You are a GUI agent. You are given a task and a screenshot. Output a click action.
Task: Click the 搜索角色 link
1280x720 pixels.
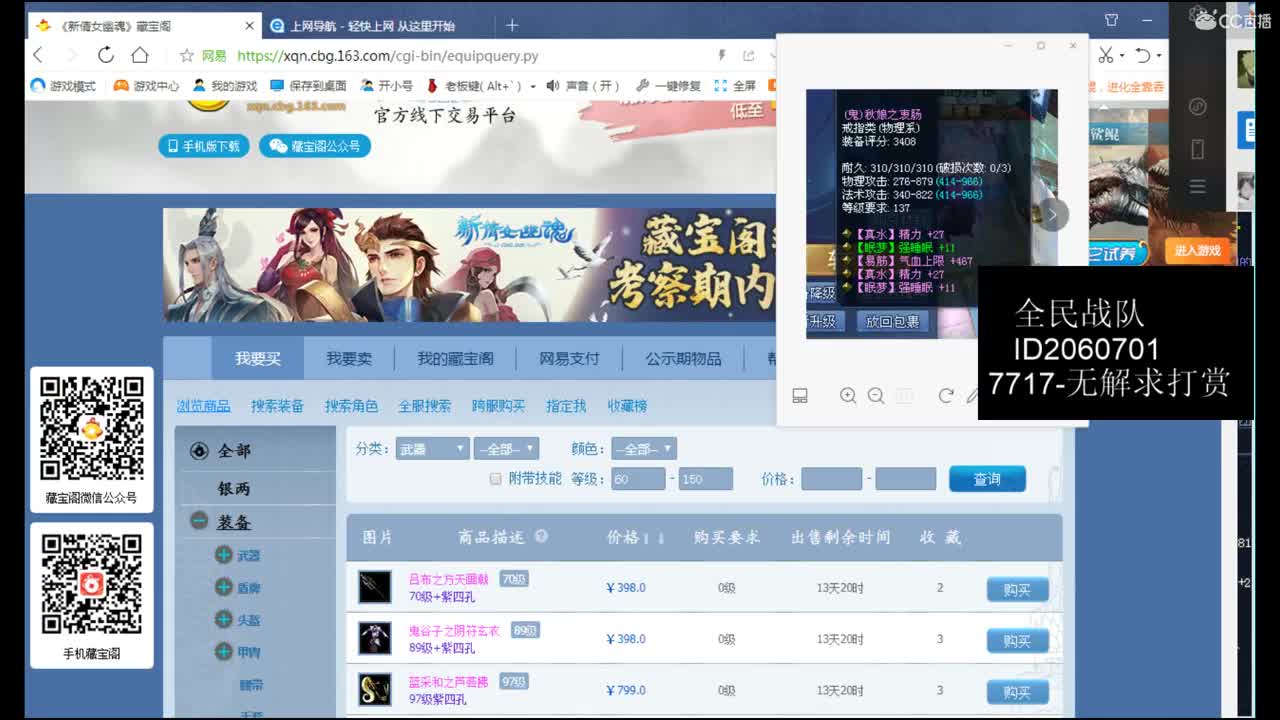tap(351, 406)
